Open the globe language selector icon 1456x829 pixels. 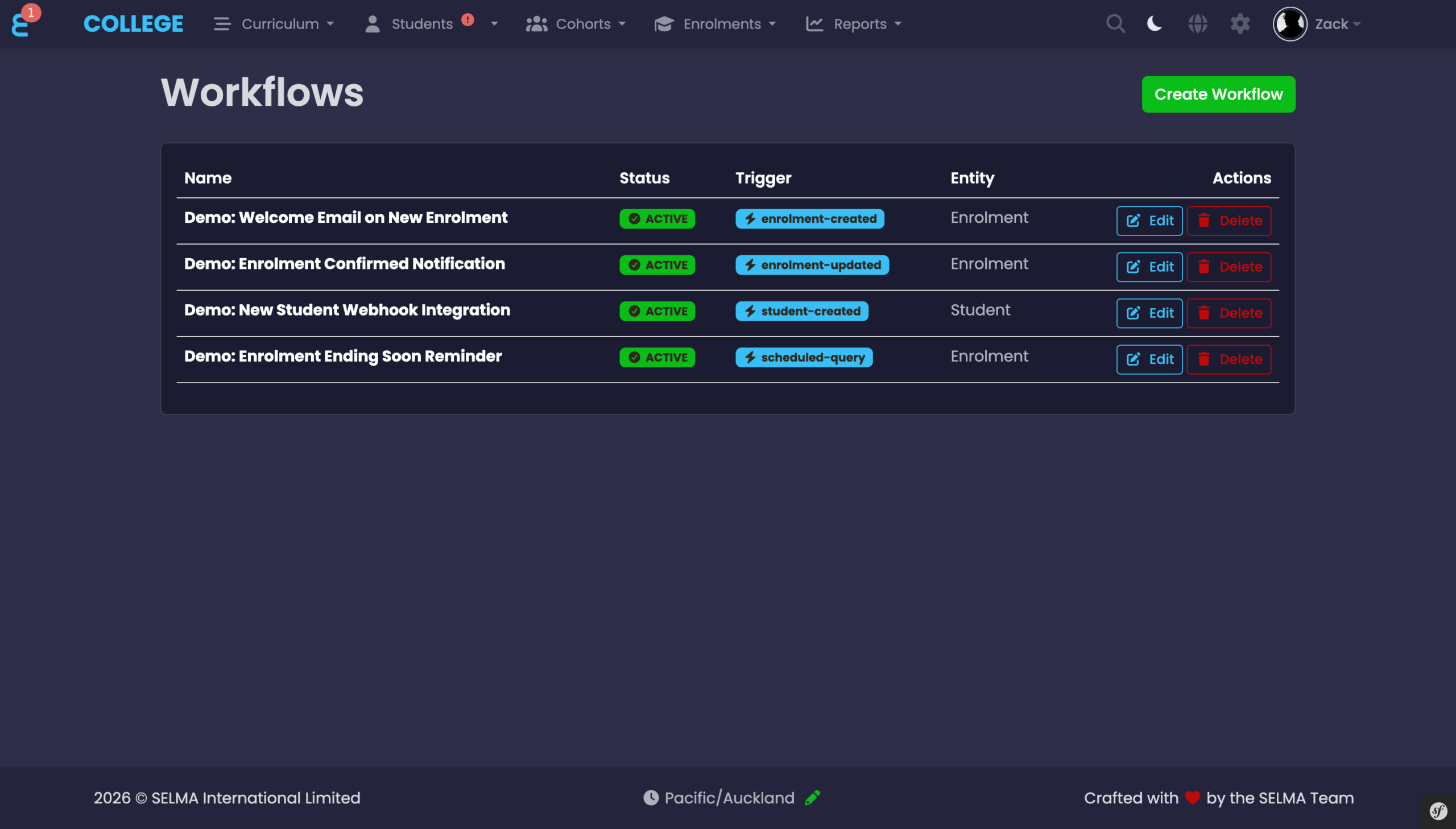[x=1197, y=23]
